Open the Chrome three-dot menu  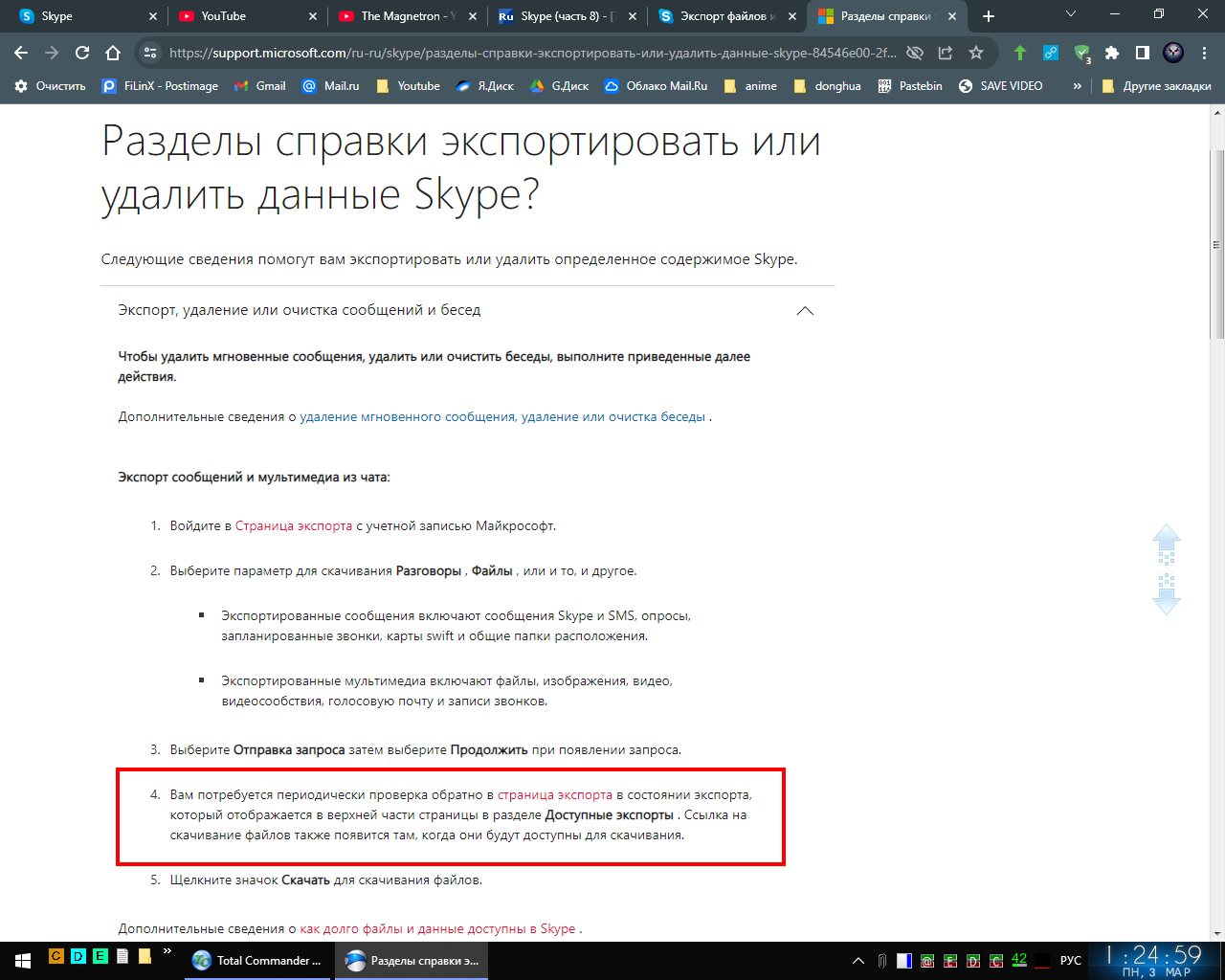[1204, 54]
